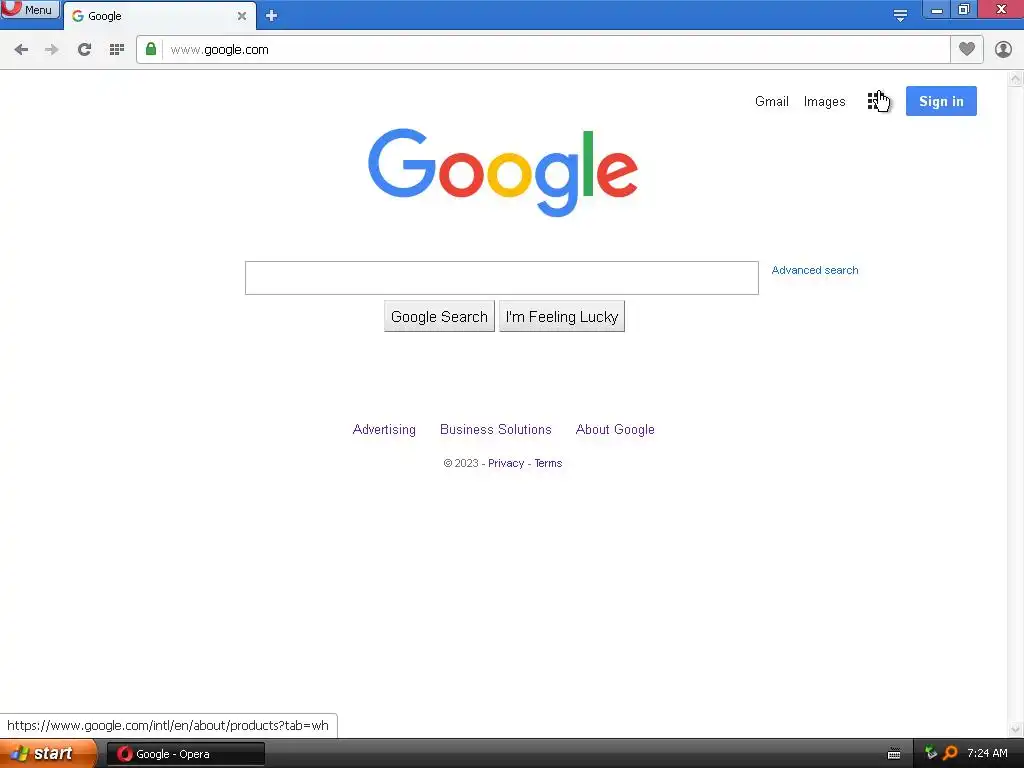Open Opera Speed Dial grid icon
Screen dimensions: 1024x768
coord(117,50)
